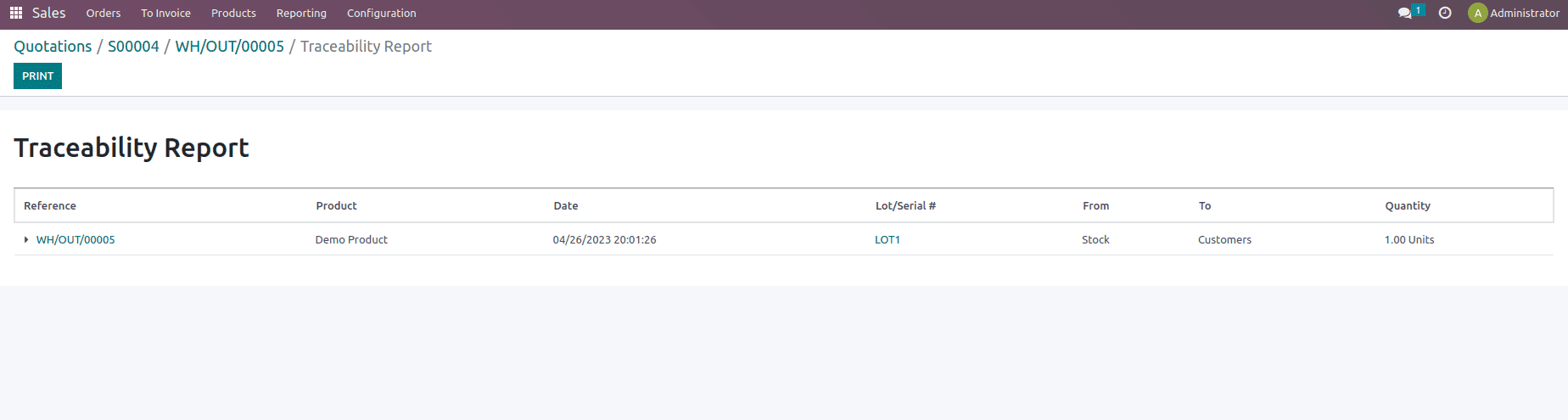Open the Reporting menu
1568x420 pixels.
(x=301, y=13)
